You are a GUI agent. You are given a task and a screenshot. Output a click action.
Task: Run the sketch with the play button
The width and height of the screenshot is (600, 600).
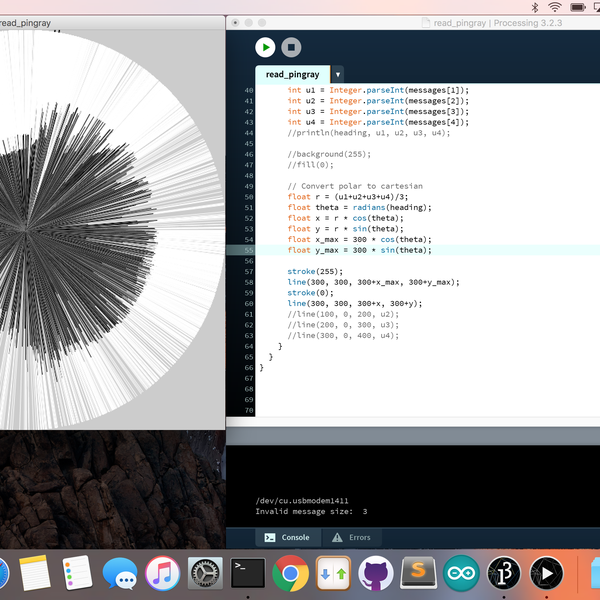[x=265, y=47]
